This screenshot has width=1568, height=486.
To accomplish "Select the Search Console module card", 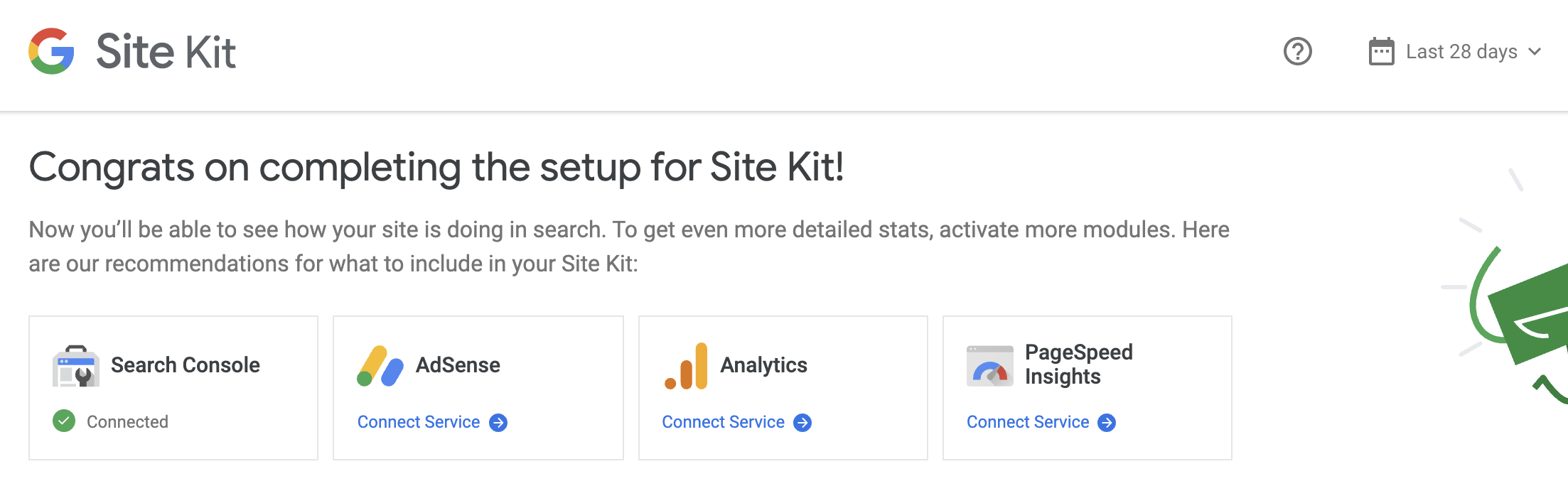I will click(x=173, y=388).
